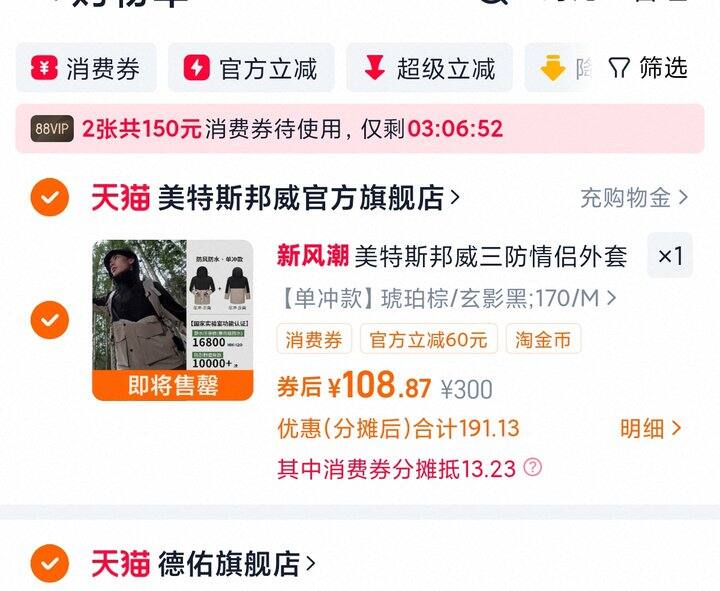Screen dimensions: 720x591
Task: Open the 筛选 funnel filter icon
Action: pyautogui.click(x=618, y=68)
